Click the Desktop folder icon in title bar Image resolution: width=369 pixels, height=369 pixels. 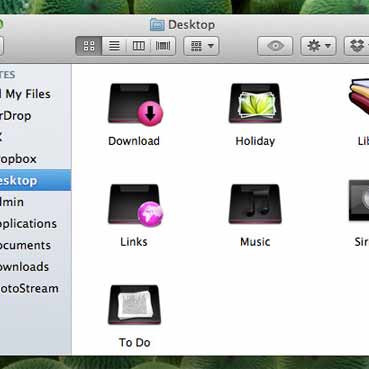157,25
